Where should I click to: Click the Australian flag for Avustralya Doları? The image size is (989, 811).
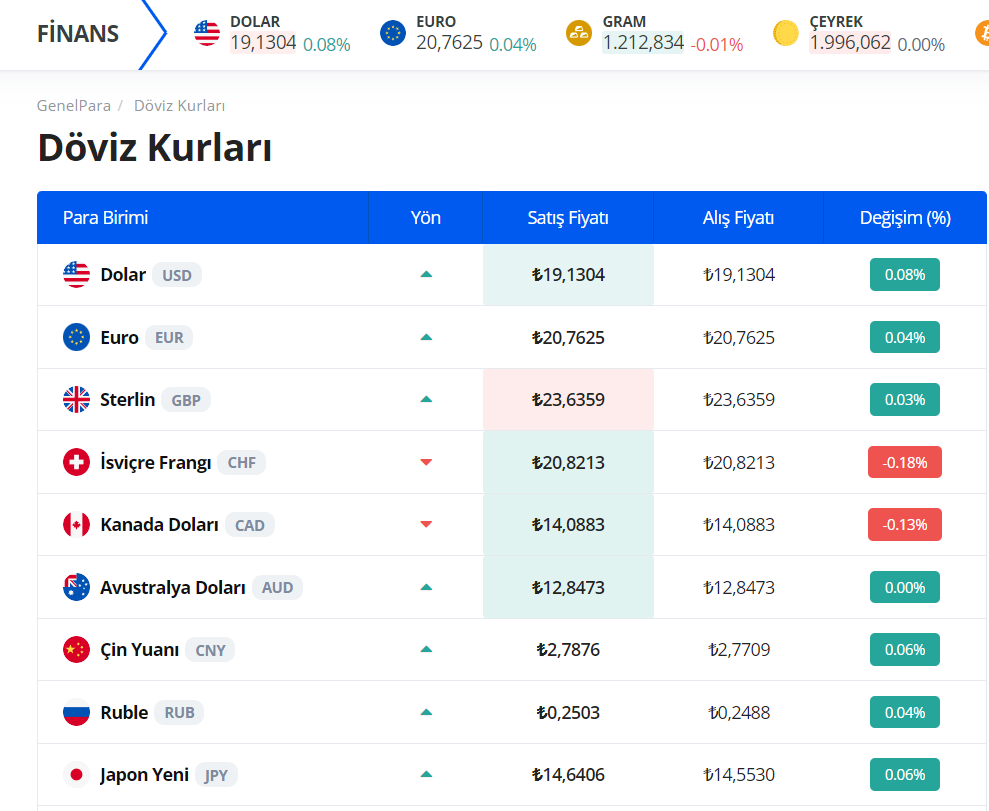[76, 587]
